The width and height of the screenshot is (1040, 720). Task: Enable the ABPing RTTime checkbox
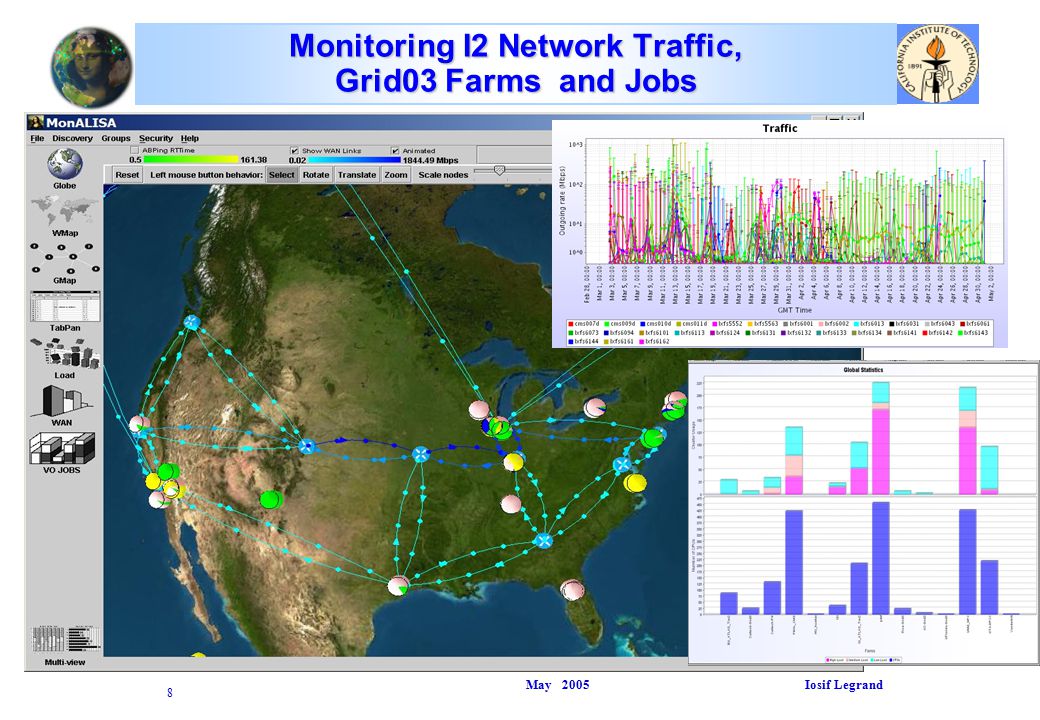point(135,150)
